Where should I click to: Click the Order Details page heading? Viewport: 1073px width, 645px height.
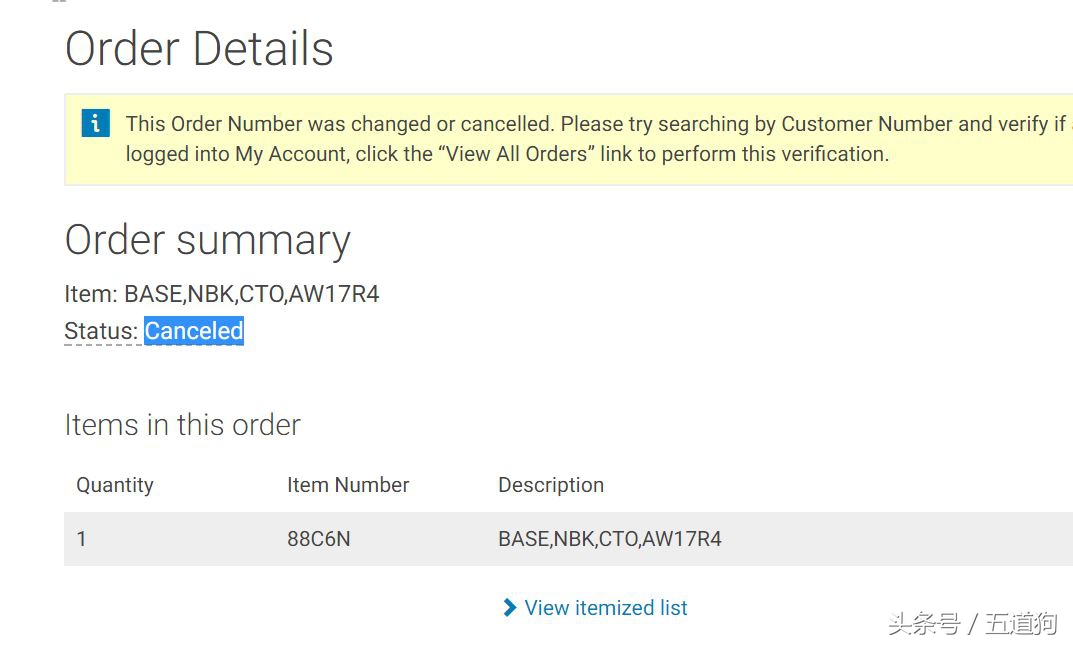click(x=199, y=49)
